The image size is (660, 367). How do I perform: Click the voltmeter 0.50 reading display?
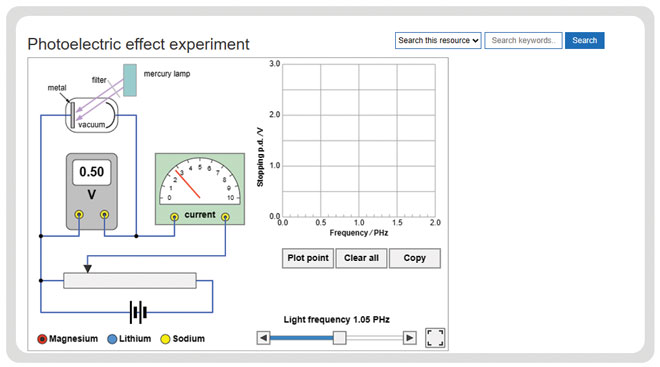(92, 172)
